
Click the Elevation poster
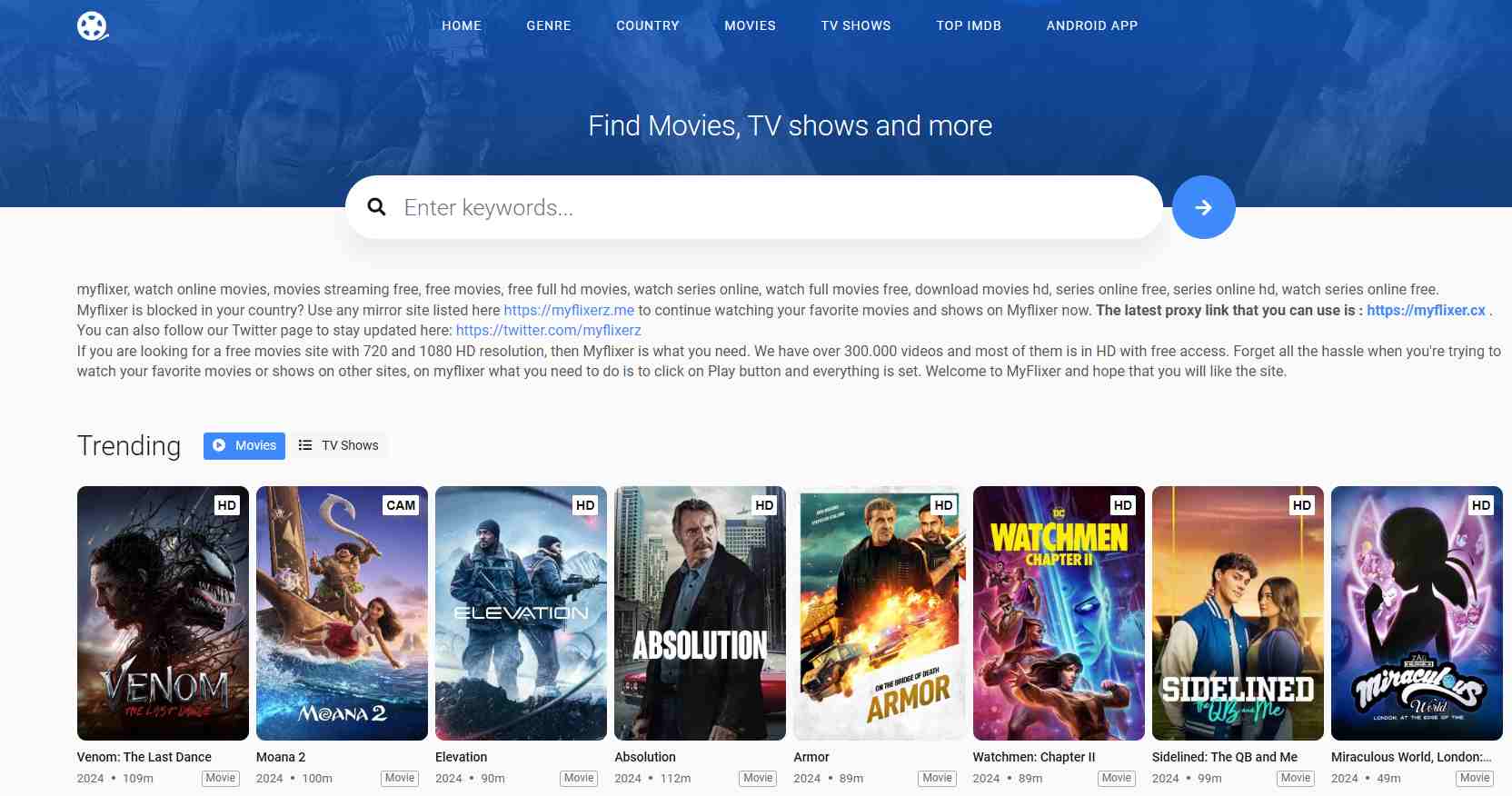tap(521, 613)
